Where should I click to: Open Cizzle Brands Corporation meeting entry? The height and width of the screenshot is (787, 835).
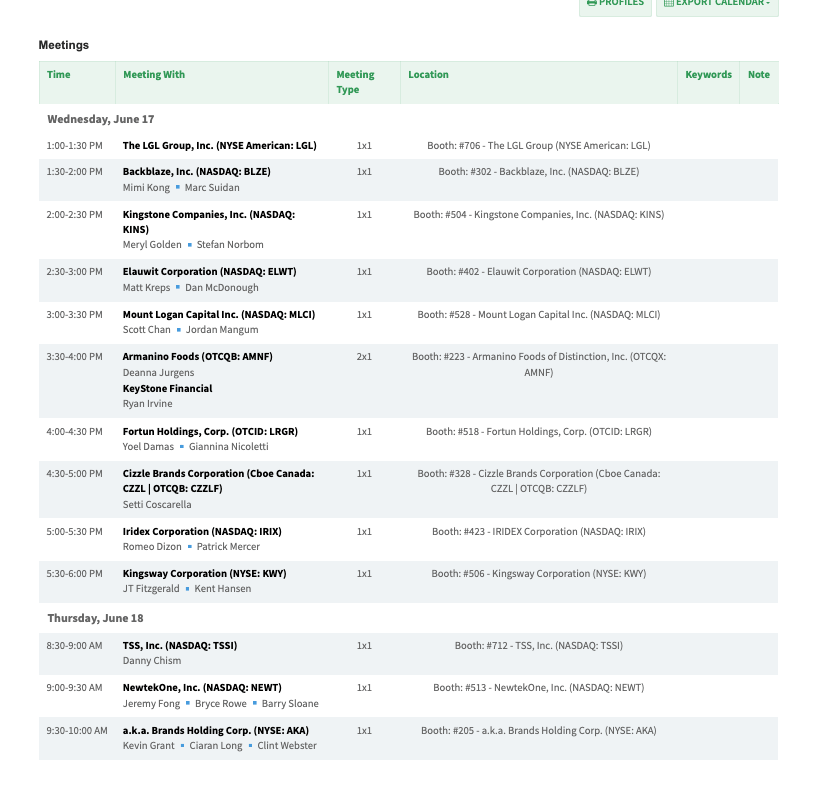[218, 481]
